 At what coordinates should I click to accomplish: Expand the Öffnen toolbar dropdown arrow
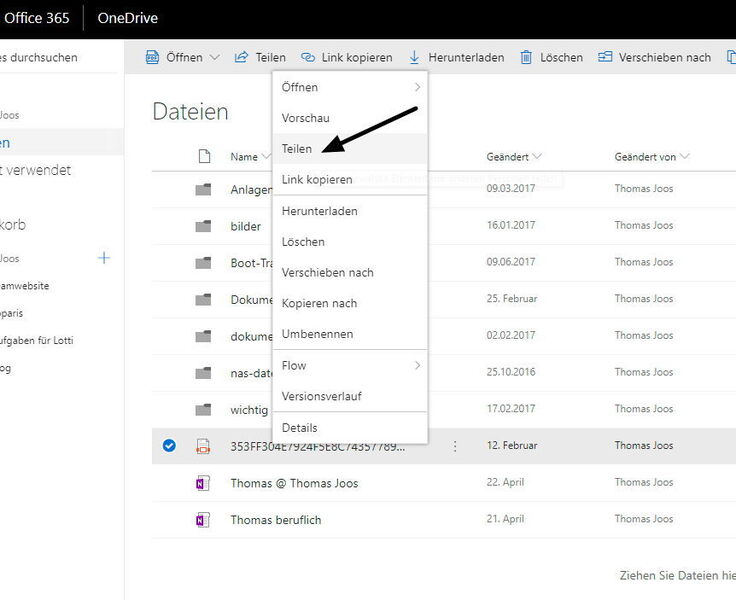click(214, 58)
